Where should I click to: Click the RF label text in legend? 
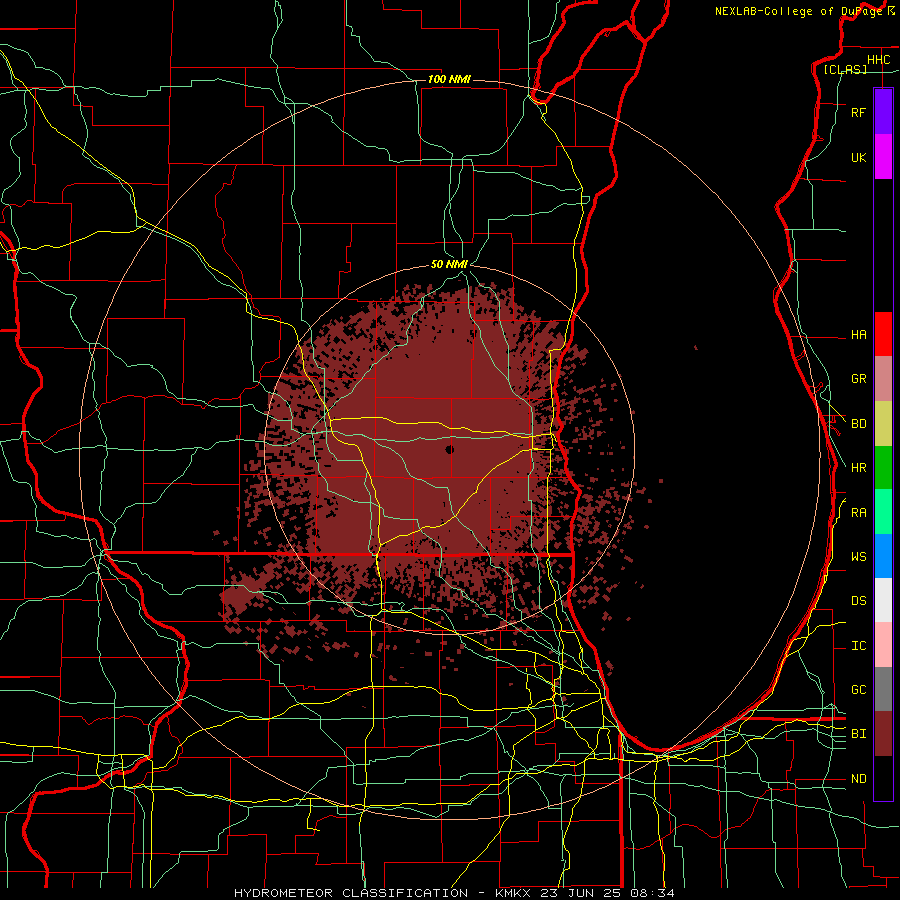[x=858, y=112]
